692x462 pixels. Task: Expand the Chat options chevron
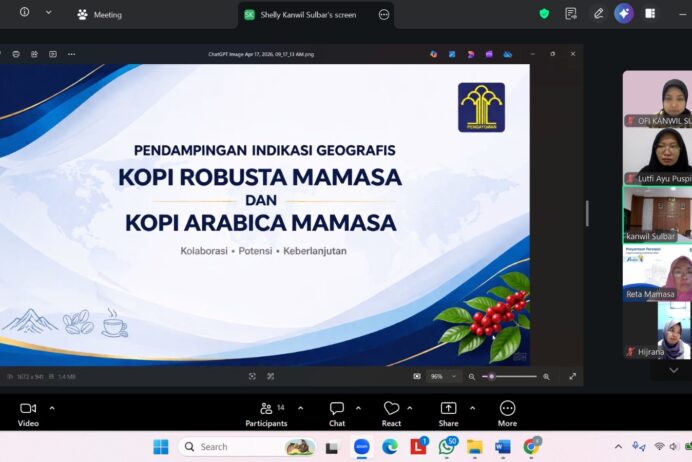coord(360,408)
